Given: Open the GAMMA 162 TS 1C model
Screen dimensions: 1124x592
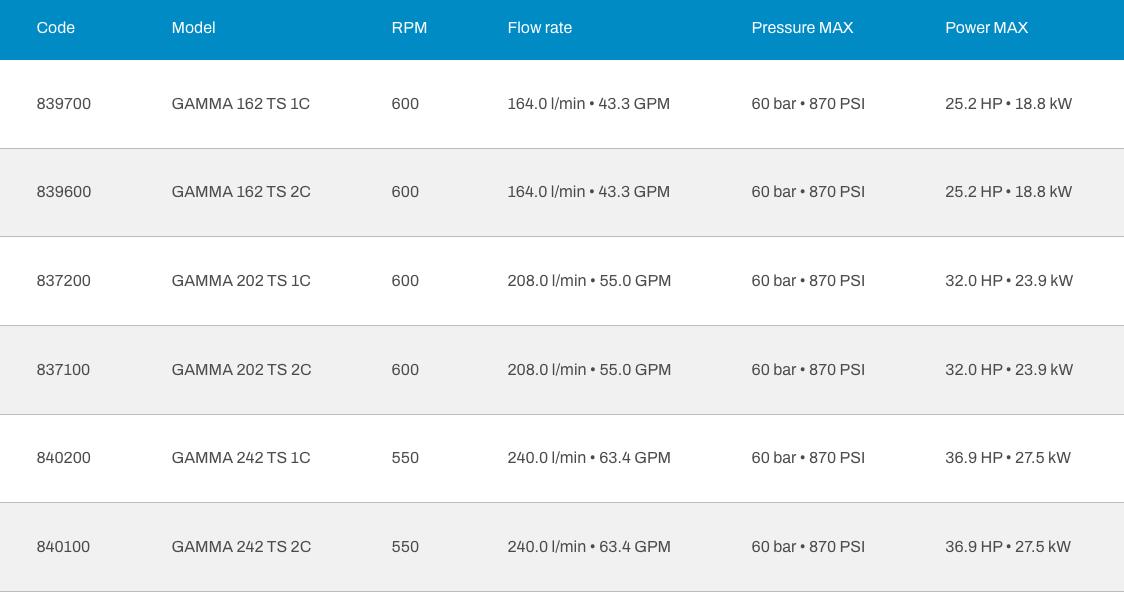Looking at the screenshot, I should pyautogui.click(x=241, y=104).
